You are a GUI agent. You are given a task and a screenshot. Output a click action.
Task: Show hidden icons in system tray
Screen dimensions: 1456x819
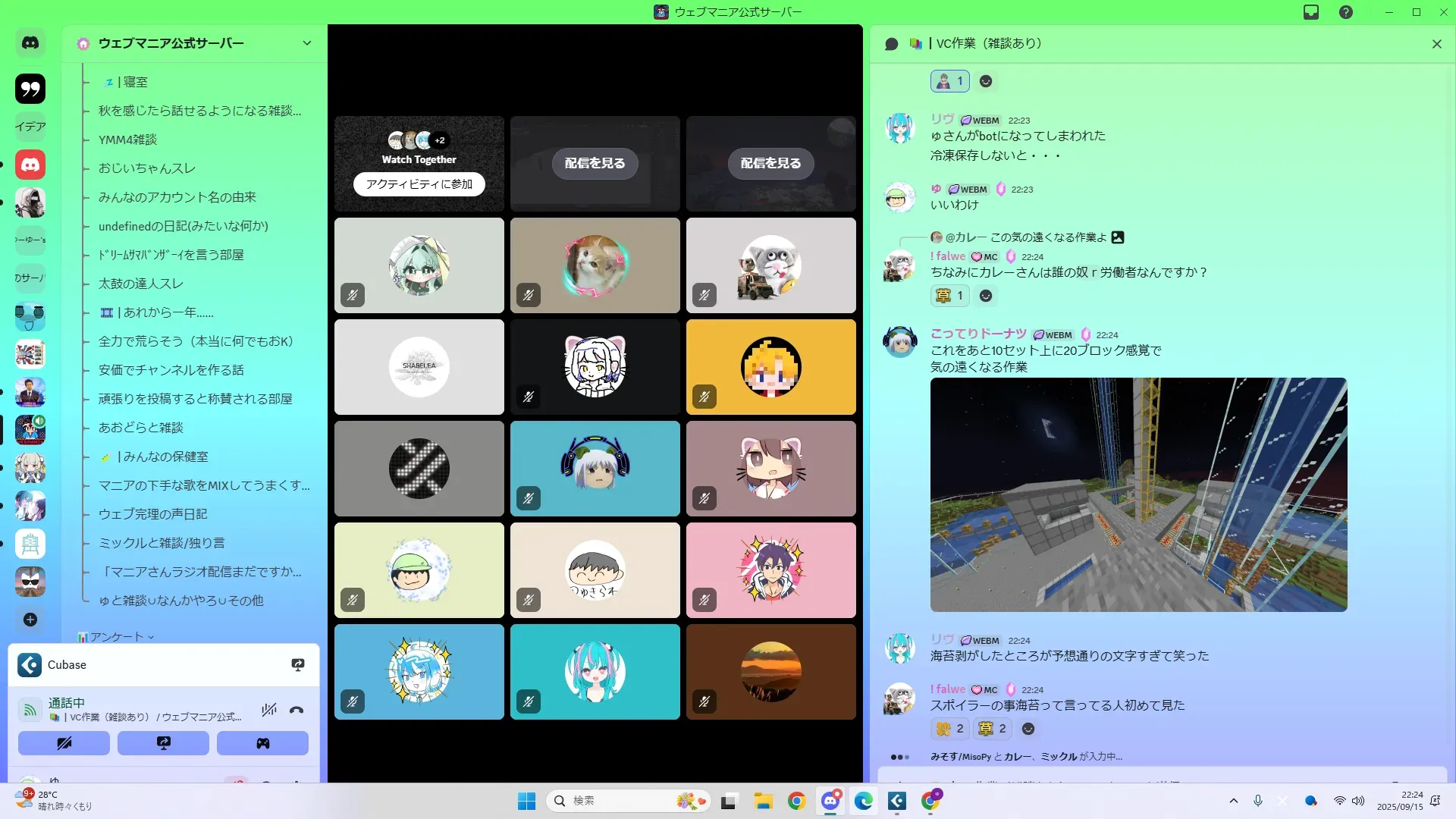pyautogui.click(x=1234, y=801)
